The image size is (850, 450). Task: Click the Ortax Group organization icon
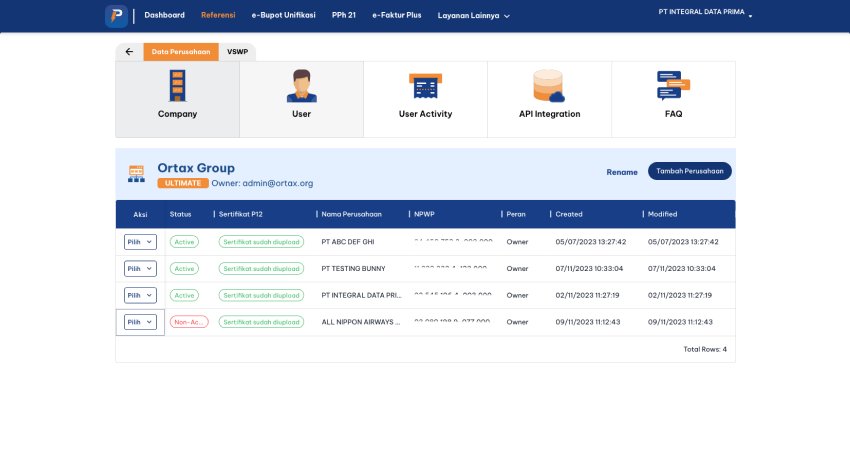pos(136,174)
